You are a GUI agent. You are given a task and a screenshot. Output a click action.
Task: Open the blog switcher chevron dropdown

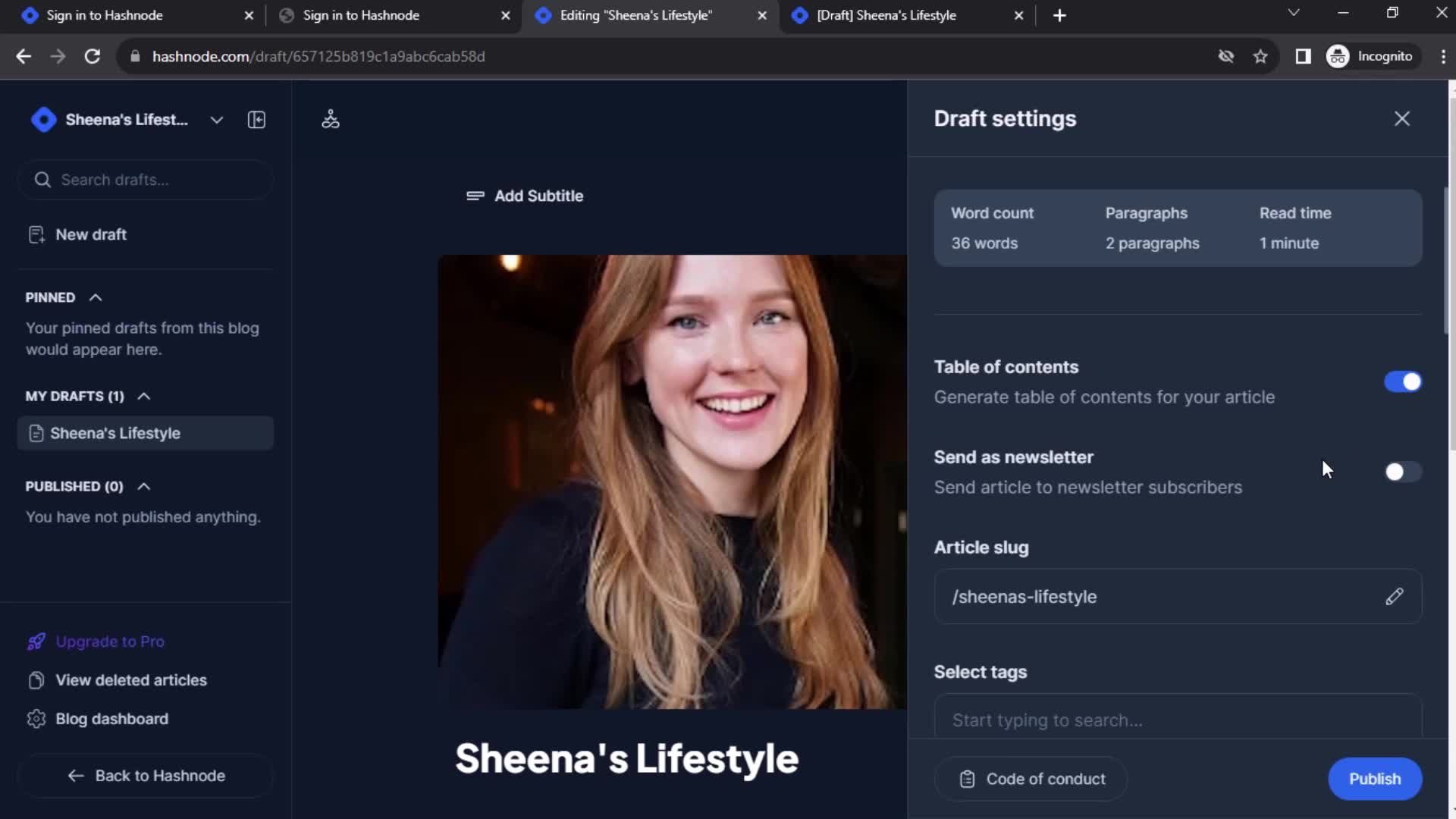(217, 120)
